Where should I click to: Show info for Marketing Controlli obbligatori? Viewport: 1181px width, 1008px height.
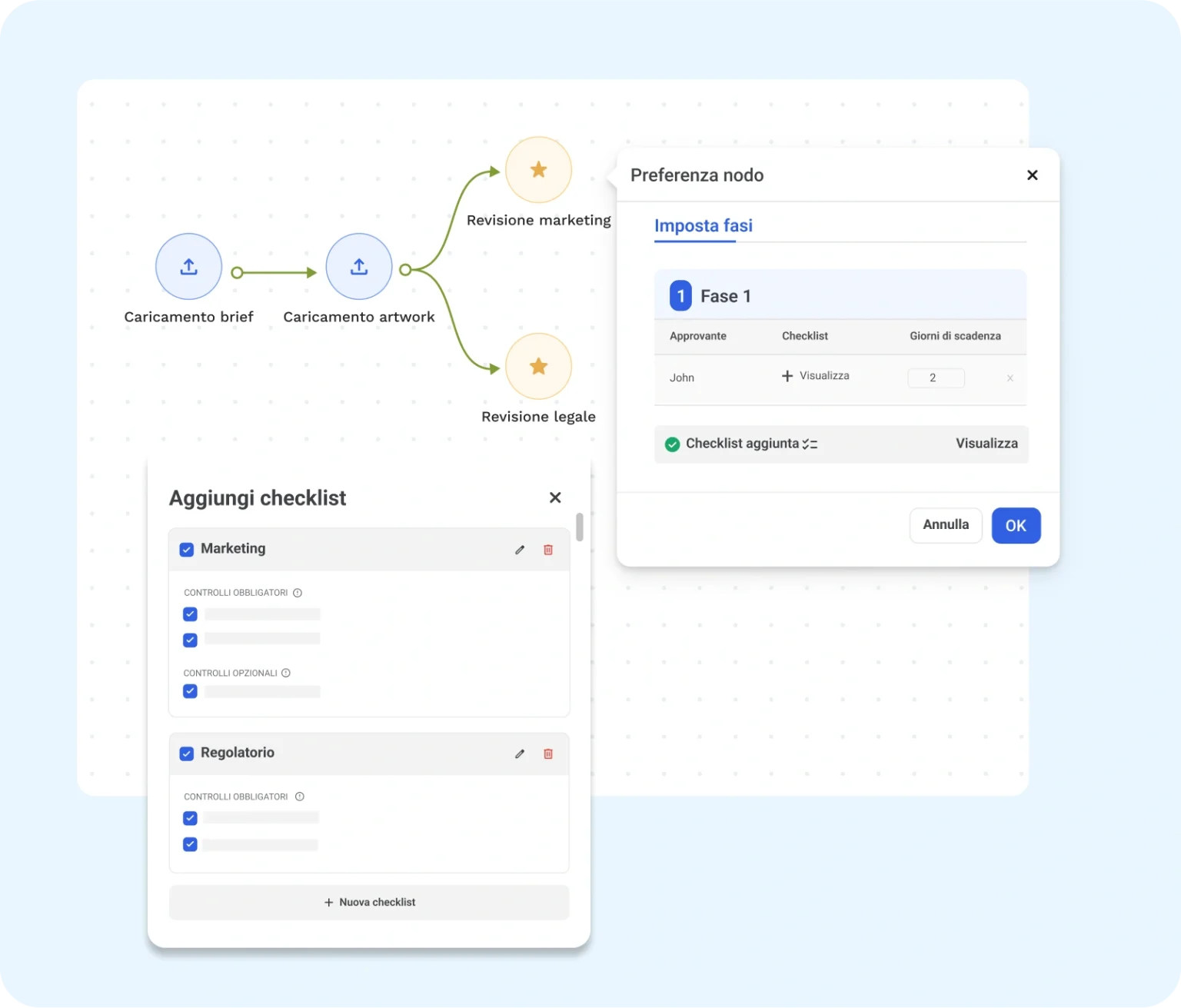298,593
